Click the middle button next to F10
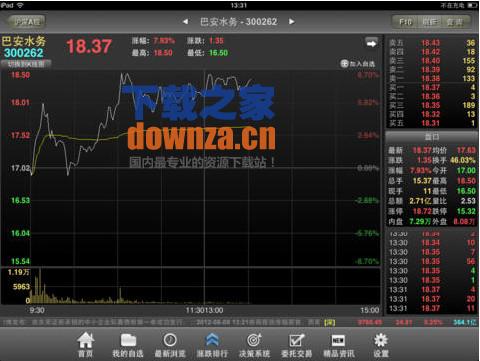The image size is (480, 361). [431, 22]
